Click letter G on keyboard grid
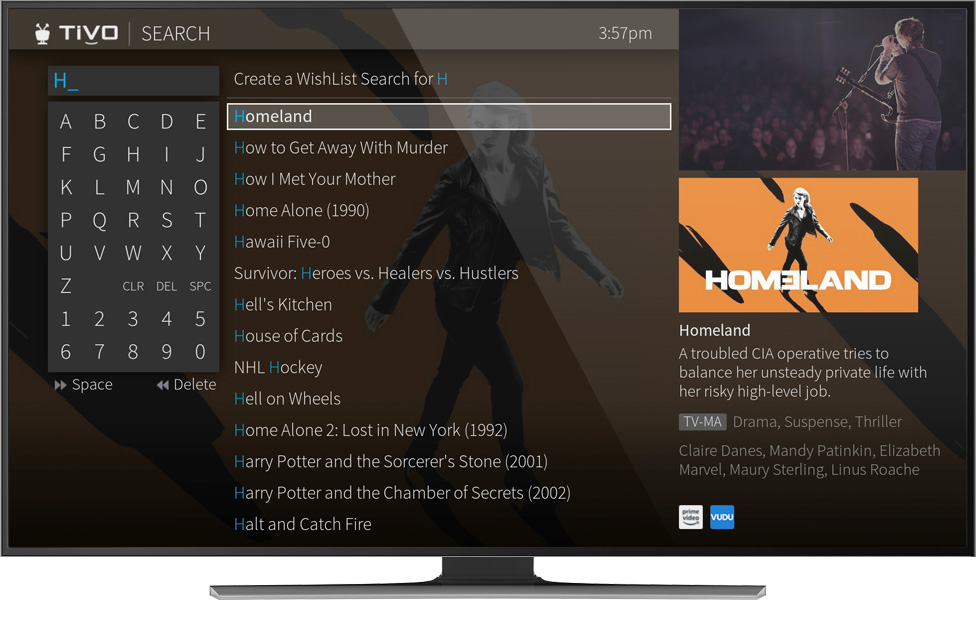This screenshot has width=976, height=624. click(x=100, y=154)
